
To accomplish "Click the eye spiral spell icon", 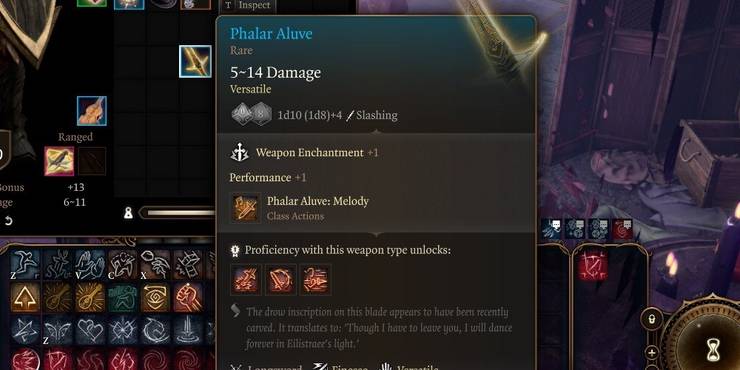I will [x=155, y=297].
